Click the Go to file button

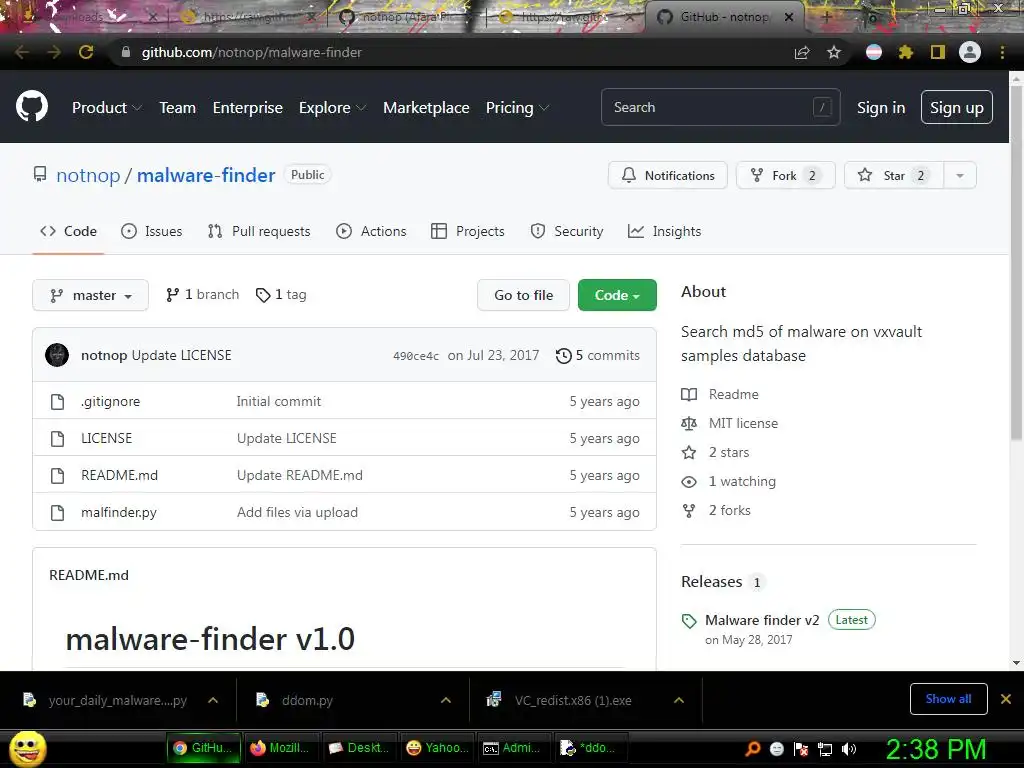(x=523, y=295)
